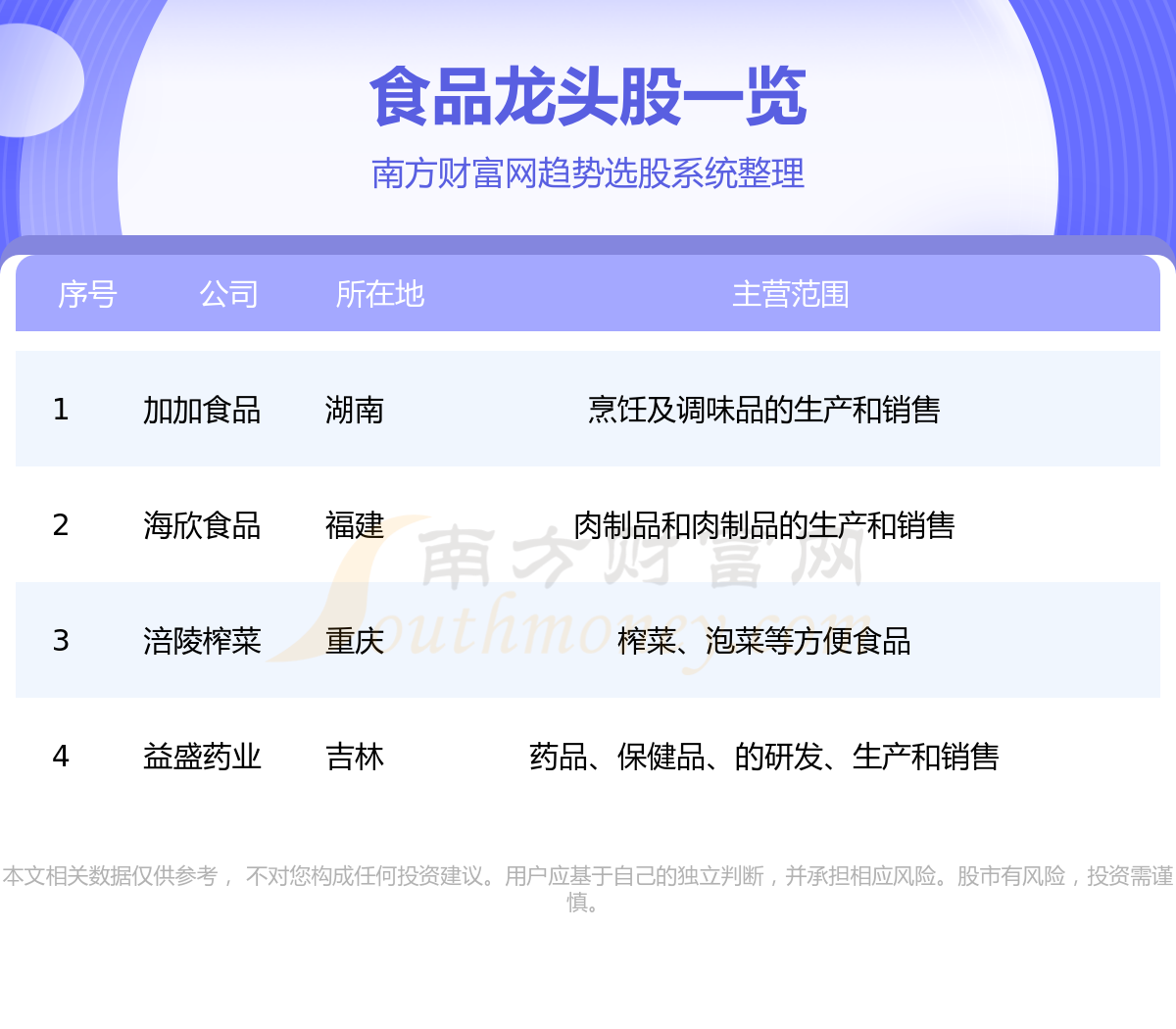Click the subtitle 南方财富网趋势选股系统整理
This screenshot has width=1176, height=1029.
pos(588,173)
